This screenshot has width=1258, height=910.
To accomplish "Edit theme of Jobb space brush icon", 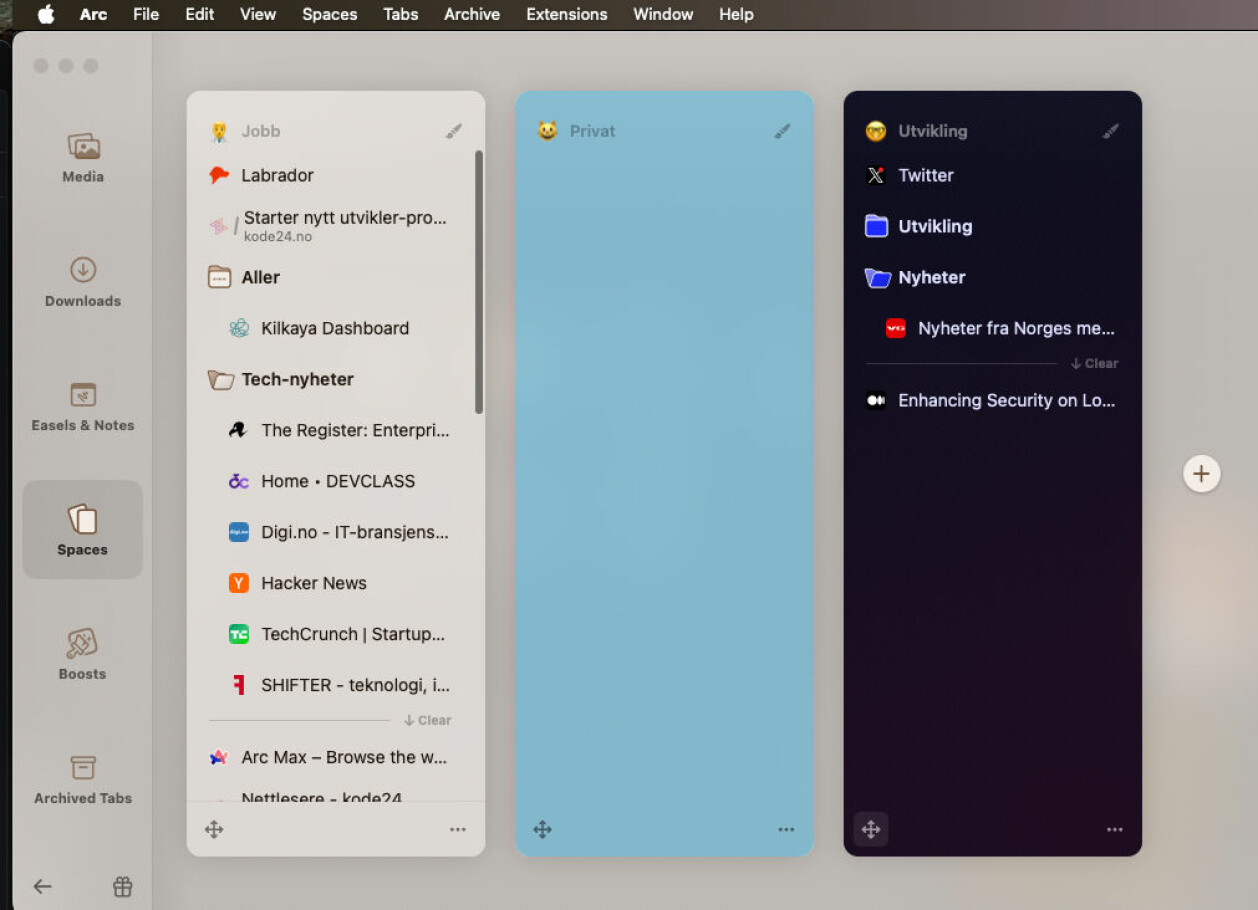I will pyautogui.click(x=454, y=131).
